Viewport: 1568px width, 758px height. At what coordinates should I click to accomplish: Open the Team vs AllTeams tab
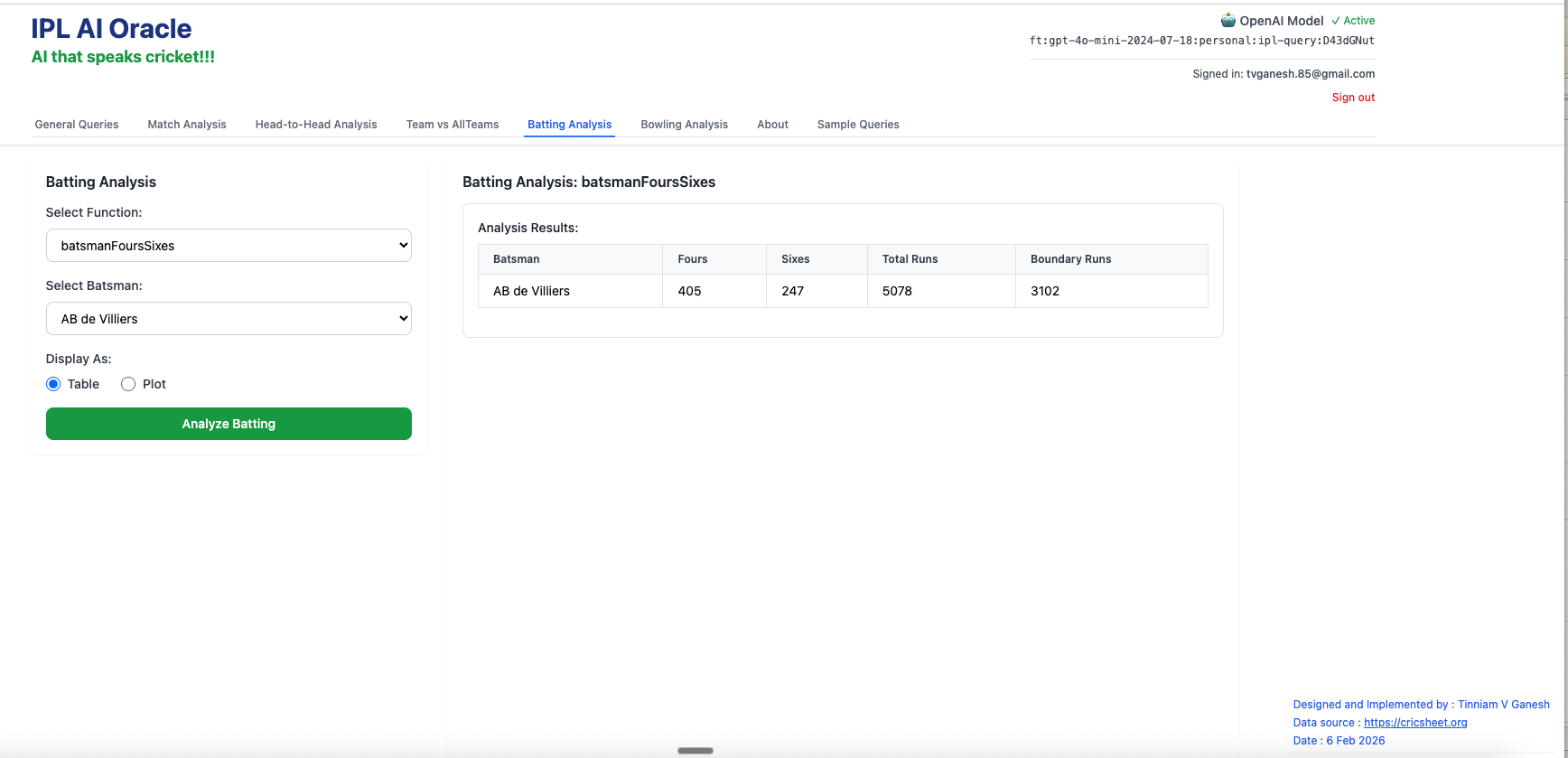[x=453, y=125]
